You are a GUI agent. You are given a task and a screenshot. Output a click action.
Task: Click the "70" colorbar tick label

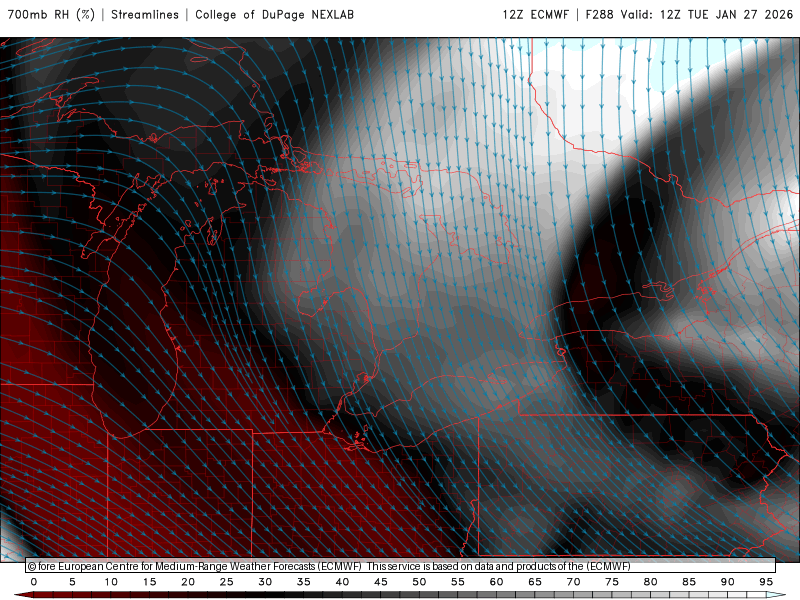click(573, 582)
